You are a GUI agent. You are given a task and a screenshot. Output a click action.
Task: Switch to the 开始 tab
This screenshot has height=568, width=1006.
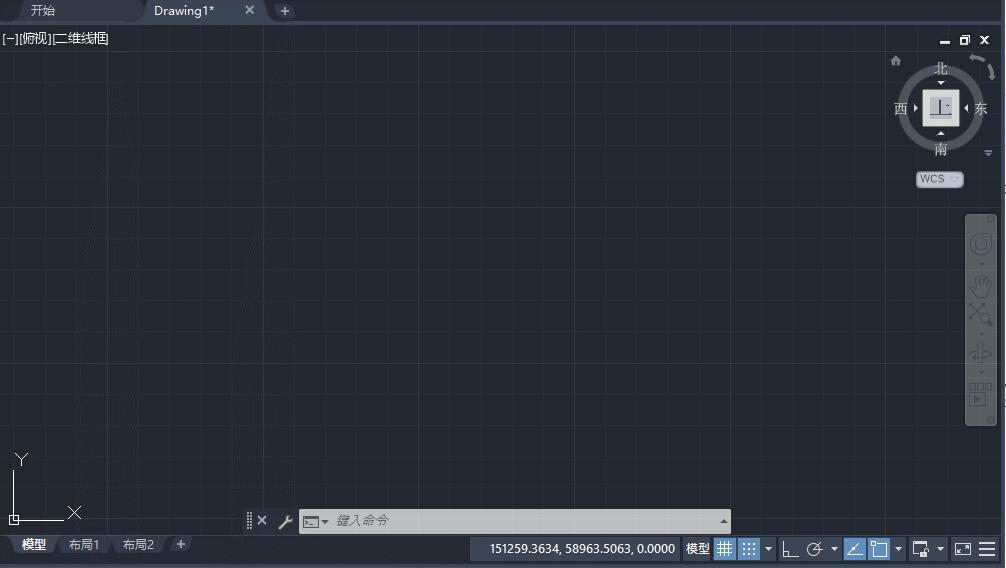[43, 10]
